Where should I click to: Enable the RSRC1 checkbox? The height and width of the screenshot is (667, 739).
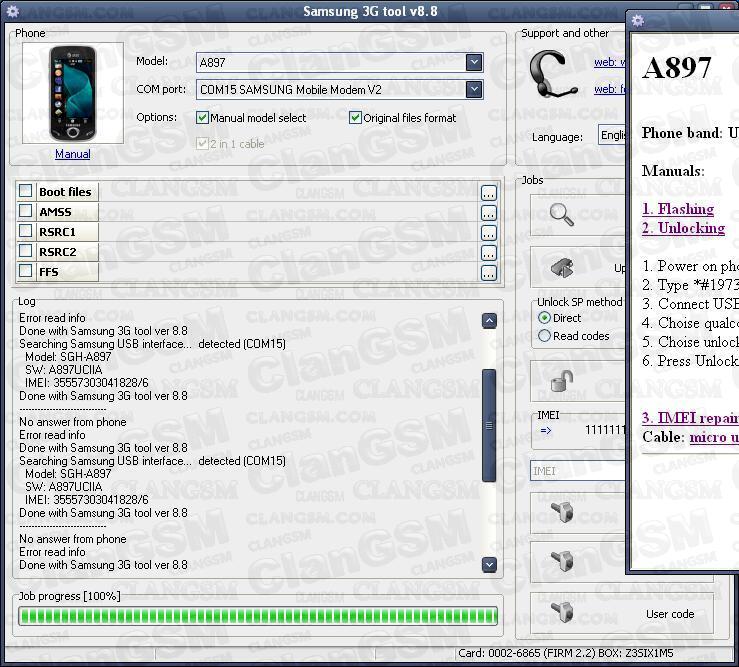point(25,231)
